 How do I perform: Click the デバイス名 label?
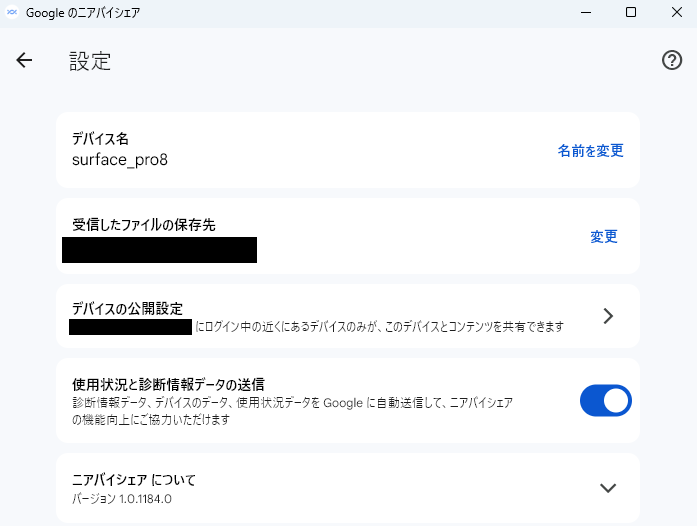pyautogui.click(x=100, y=139)
